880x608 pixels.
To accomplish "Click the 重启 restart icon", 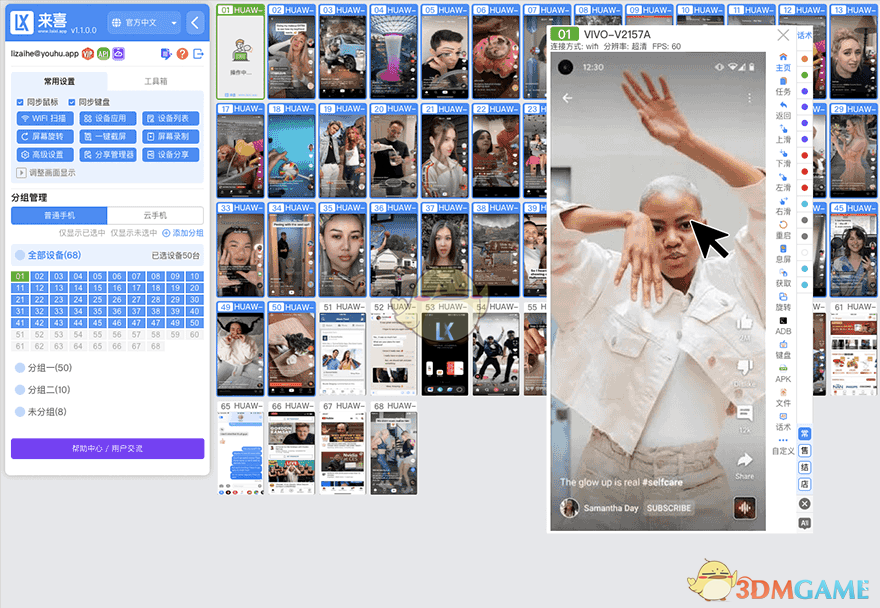I will point(783,224).
